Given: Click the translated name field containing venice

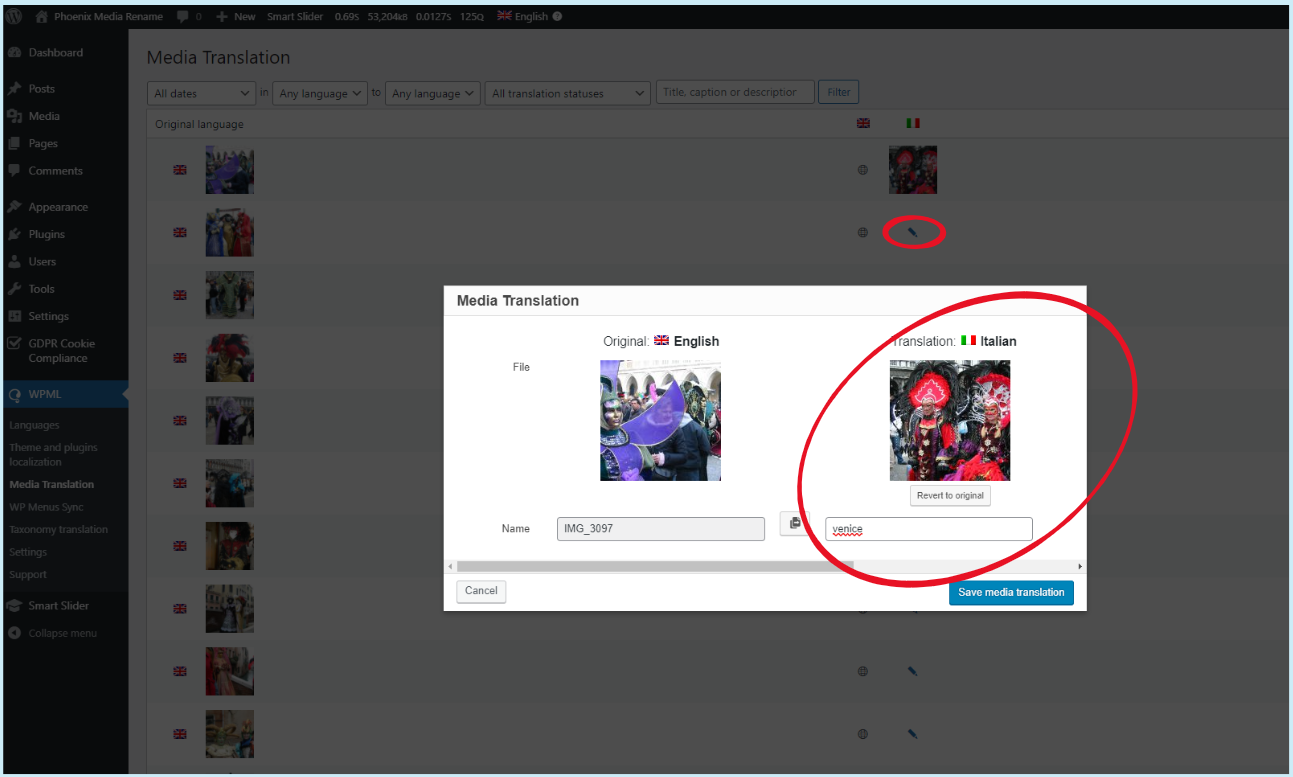Looking at the screenshot, I should tap(929, 529).
